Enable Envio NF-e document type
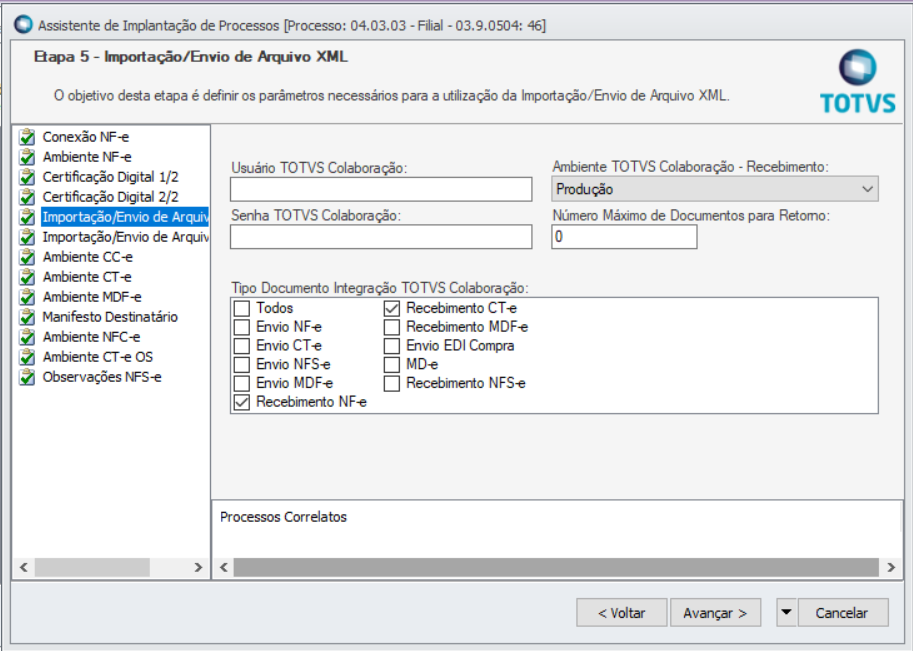Screen dimensions: 913x651 point(242,327)
